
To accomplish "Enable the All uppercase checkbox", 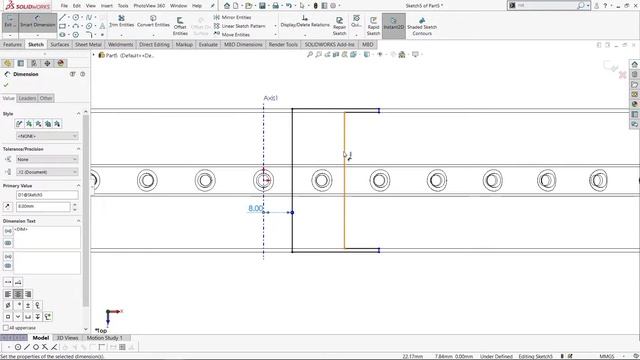I will point(6,328).
